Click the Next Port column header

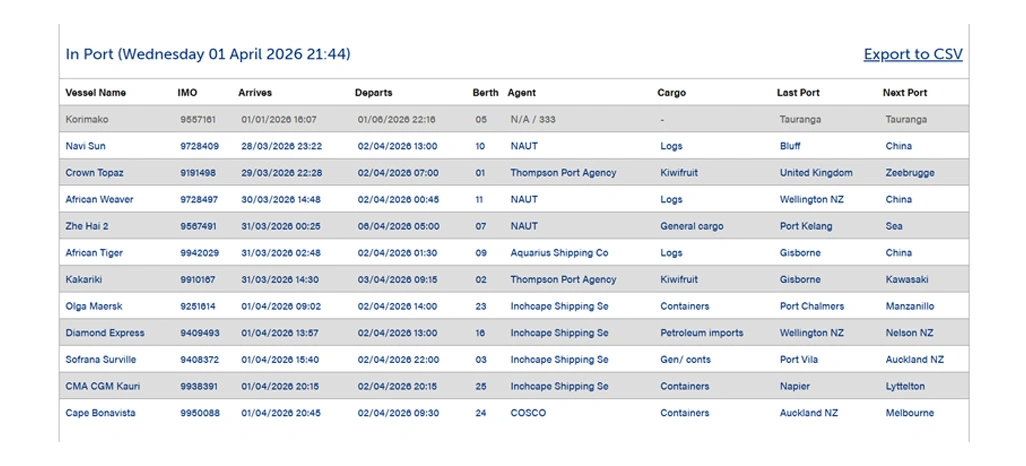pos(904,93)
